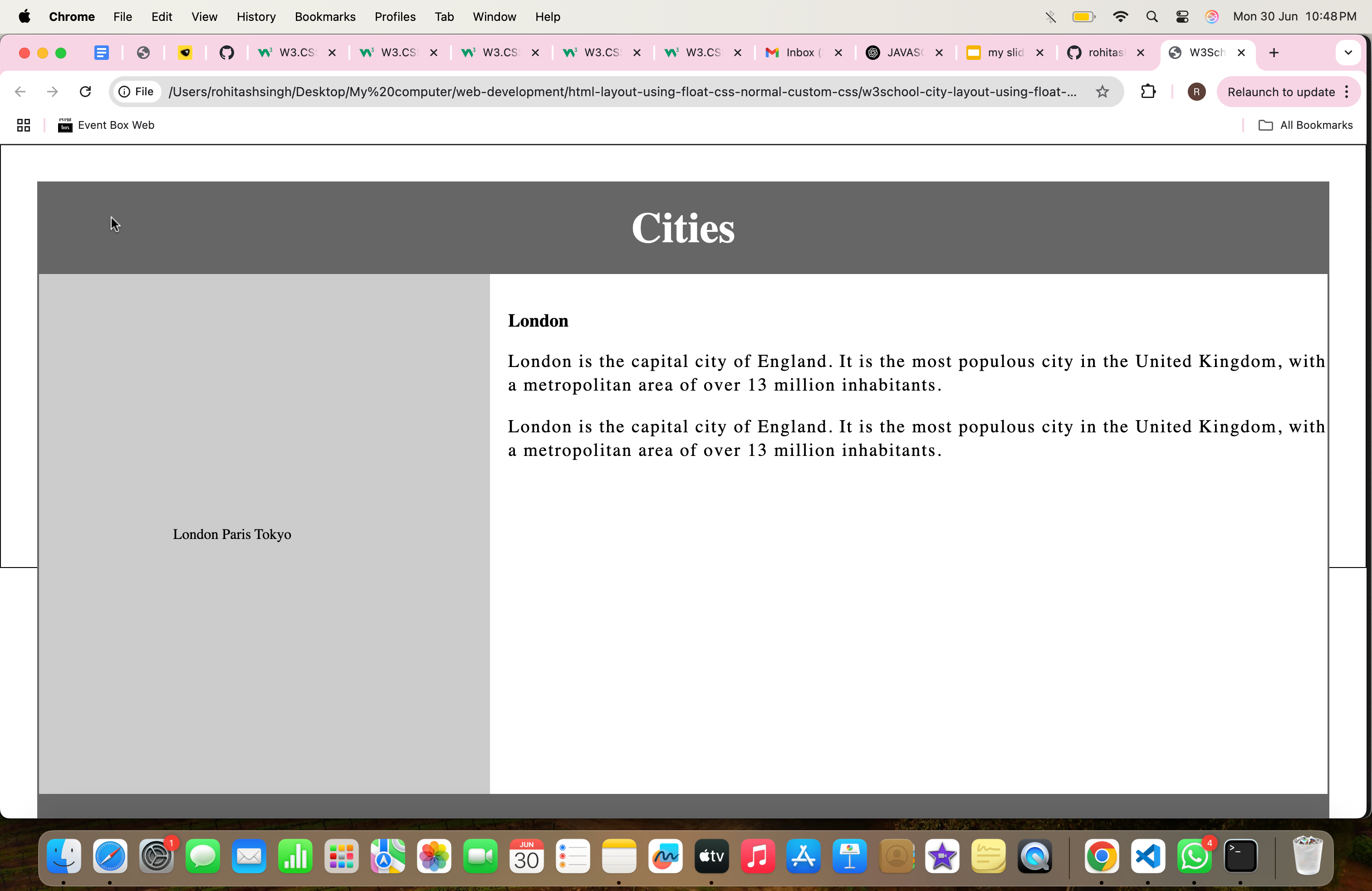Open the Extensions puzzle icon
This screenshot has width=1372, height=891.
1148,92
